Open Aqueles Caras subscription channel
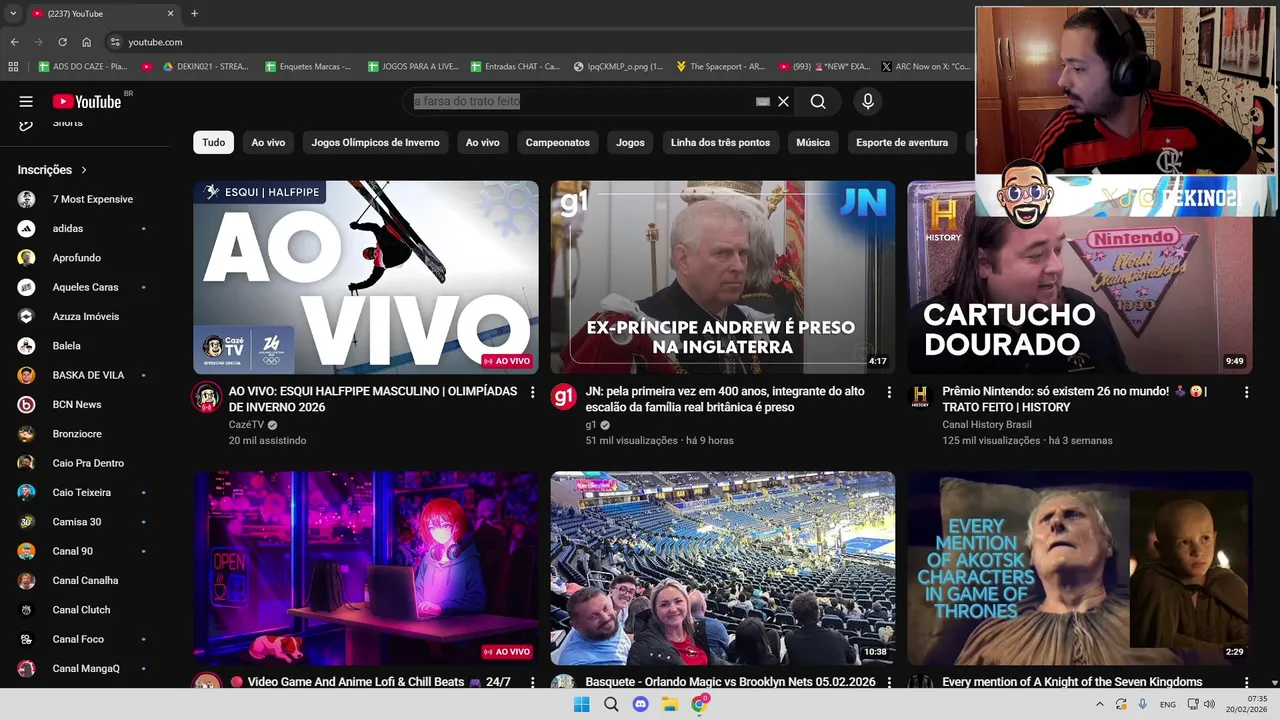 (x=84, y=287)
